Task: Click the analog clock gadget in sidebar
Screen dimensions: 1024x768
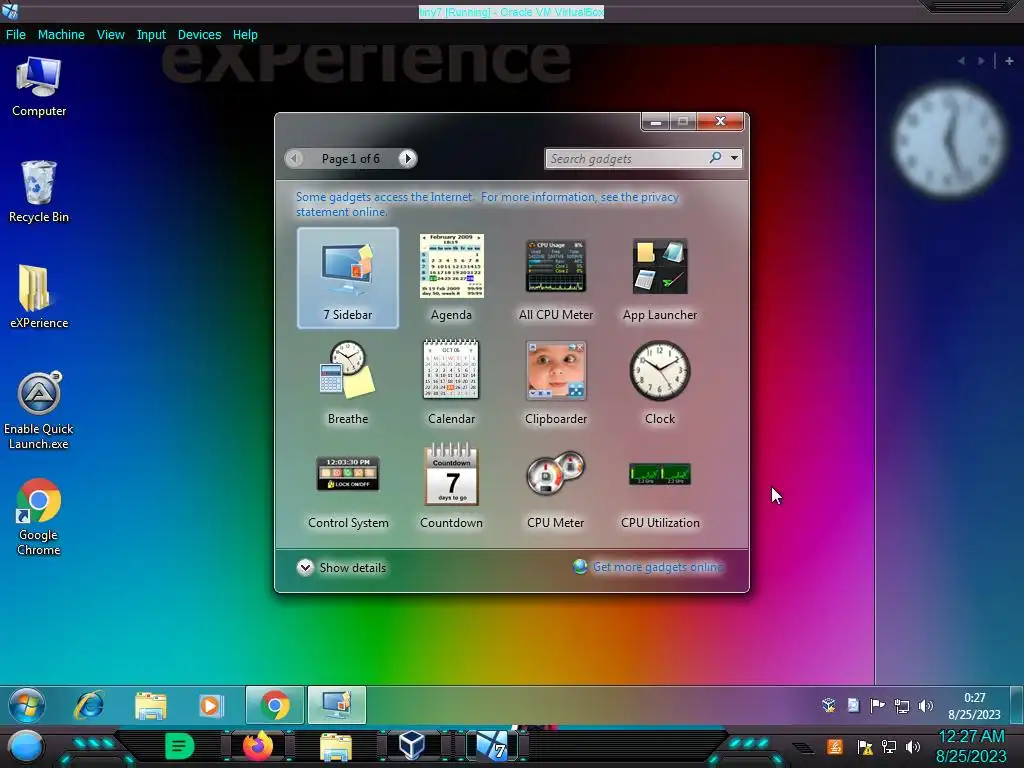Action: 949,141
